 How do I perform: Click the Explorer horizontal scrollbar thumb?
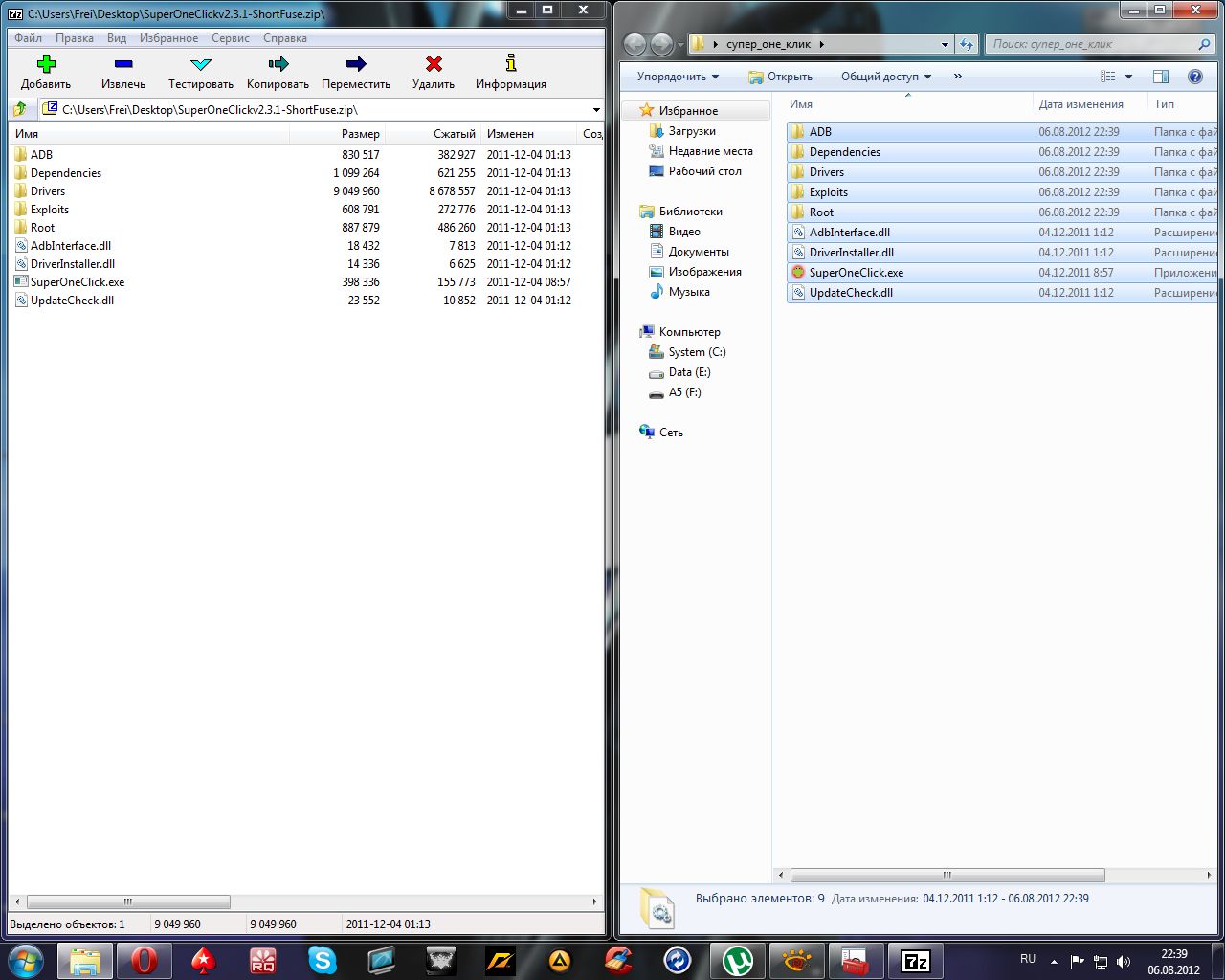[947, 875]
